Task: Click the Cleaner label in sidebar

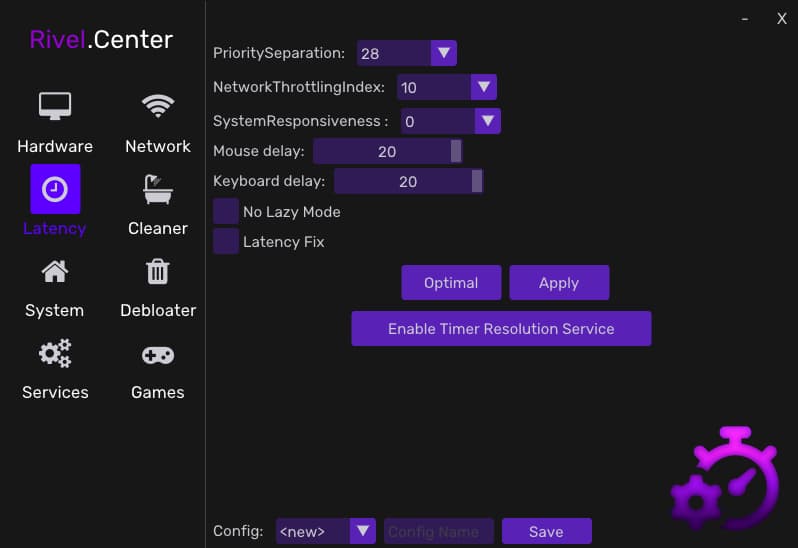Action: [x=158, y=228]
